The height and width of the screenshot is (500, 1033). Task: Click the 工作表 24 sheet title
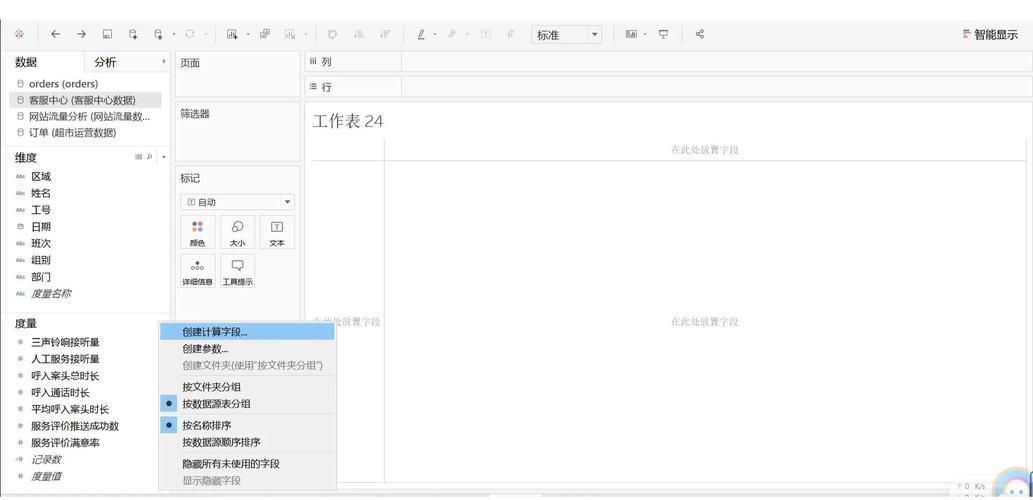coord(348,122)
